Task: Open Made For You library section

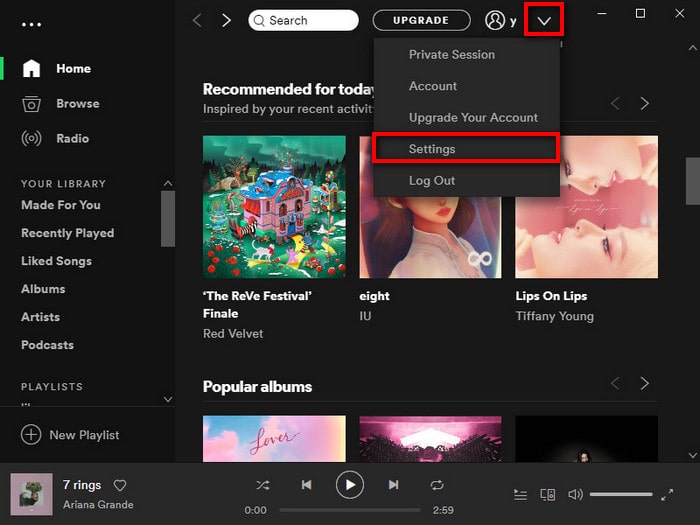Action: pyautogui.click(x=61, y=205)
